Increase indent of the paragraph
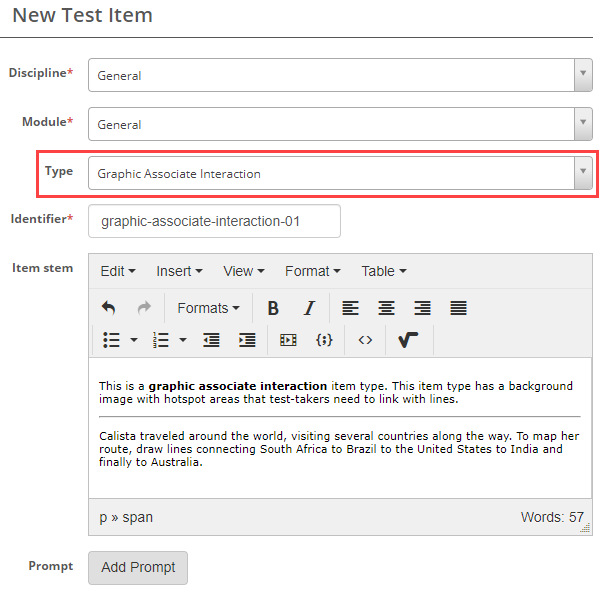Viewport: 600px width, 593px height. [x=247, y=340]
